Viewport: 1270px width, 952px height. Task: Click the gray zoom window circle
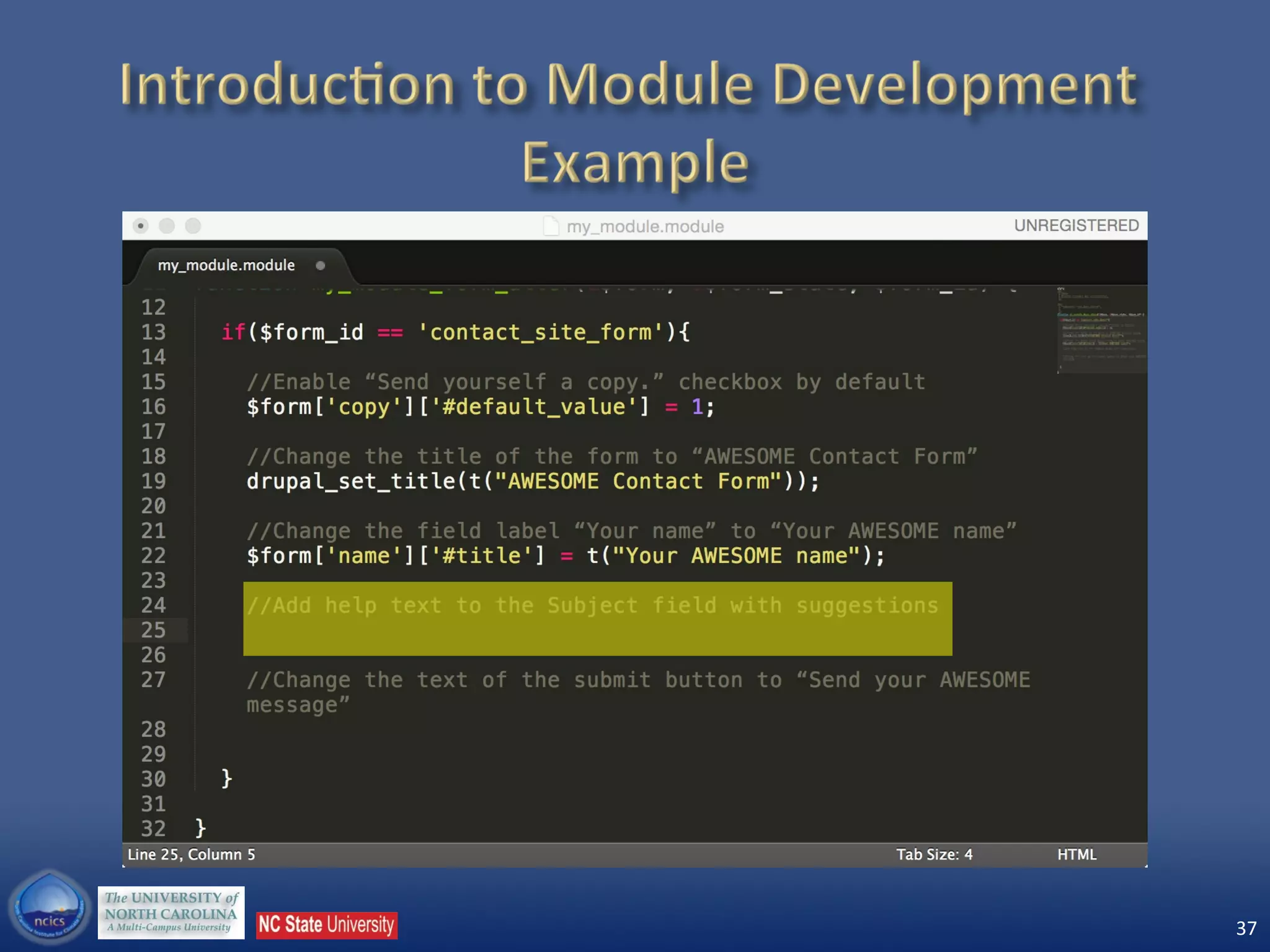pyautogui.click(x=193, y=226)
